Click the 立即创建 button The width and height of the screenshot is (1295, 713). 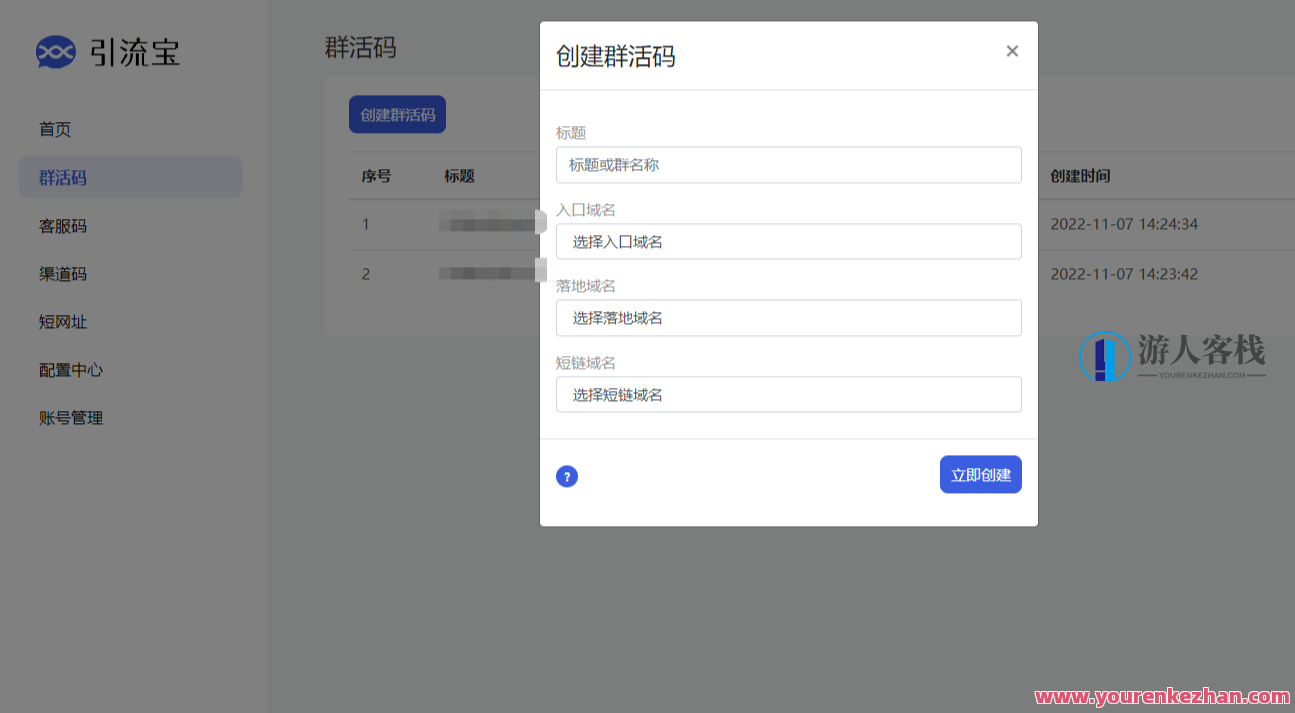980,474
